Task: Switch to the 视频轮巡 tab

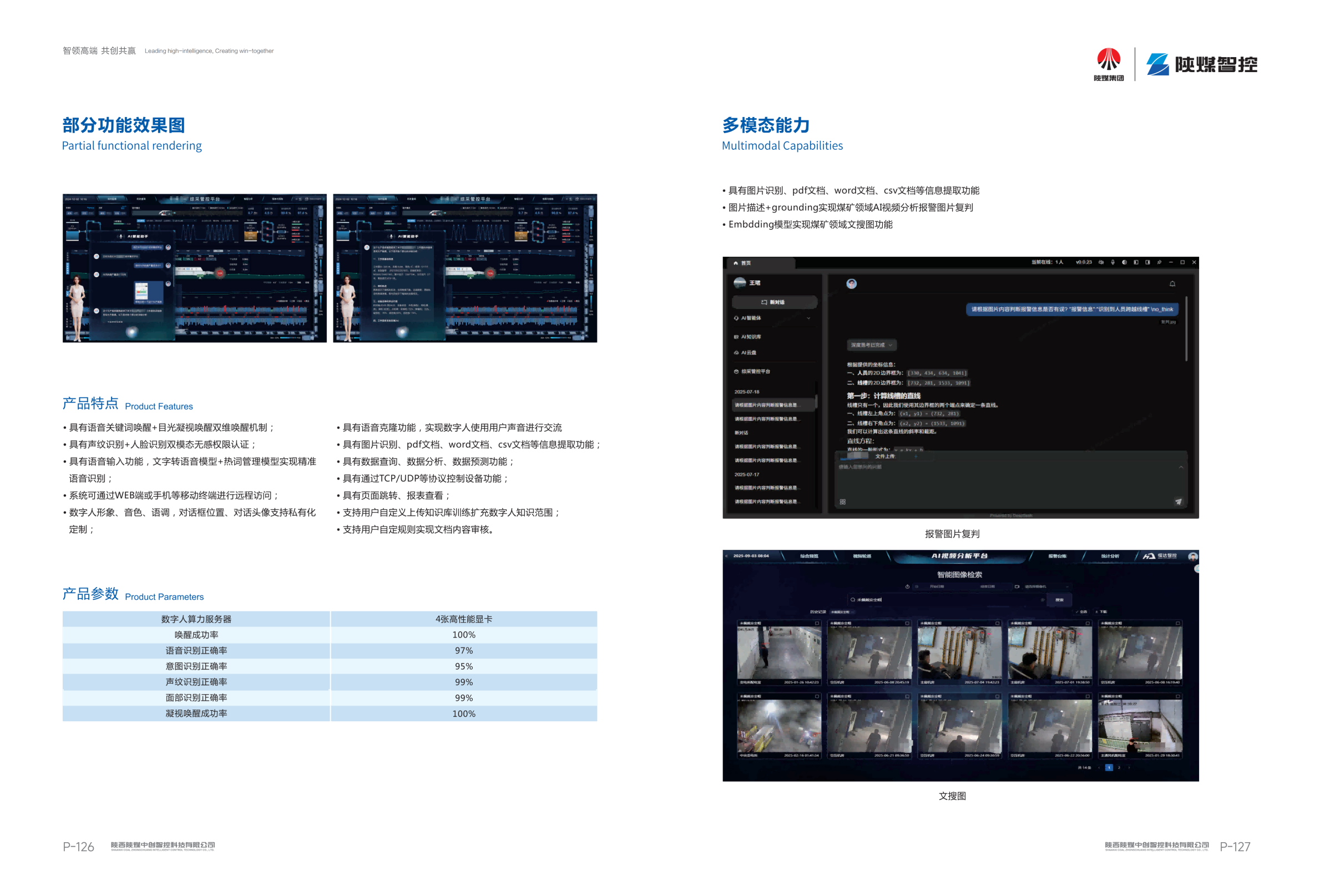Action: (862, 556)
